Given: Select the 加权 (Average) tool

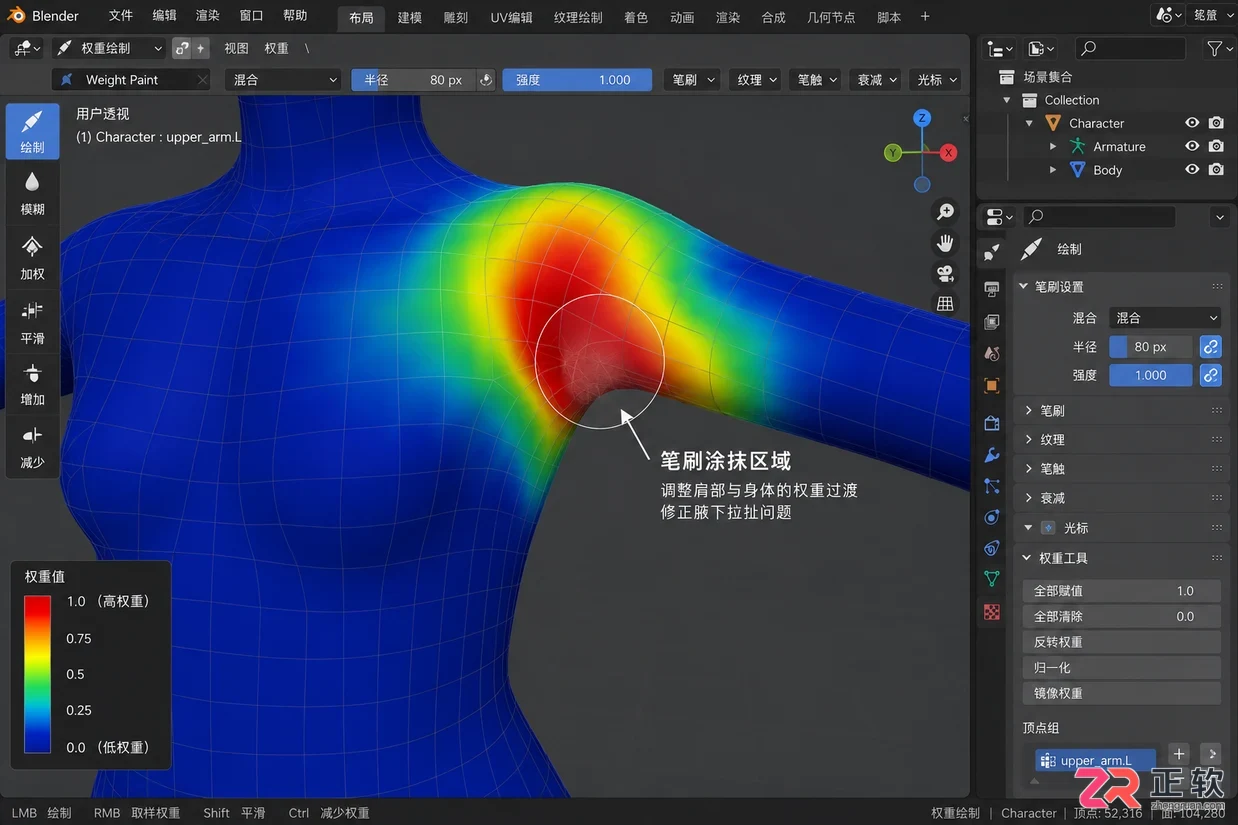Looking at the screenshot, I should click(32, 258).
